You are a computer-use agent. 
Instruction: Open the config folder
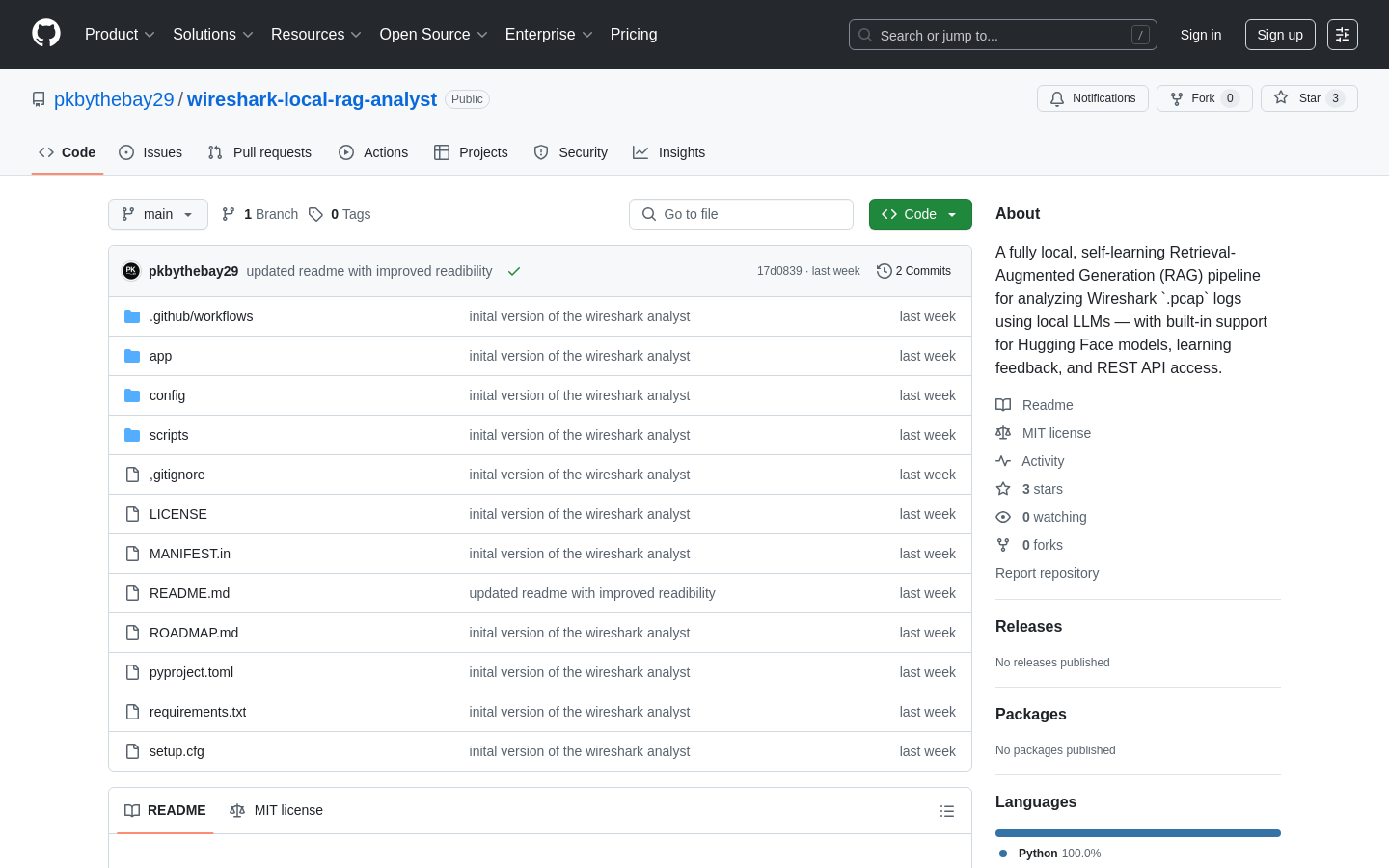tap(167, 395)
